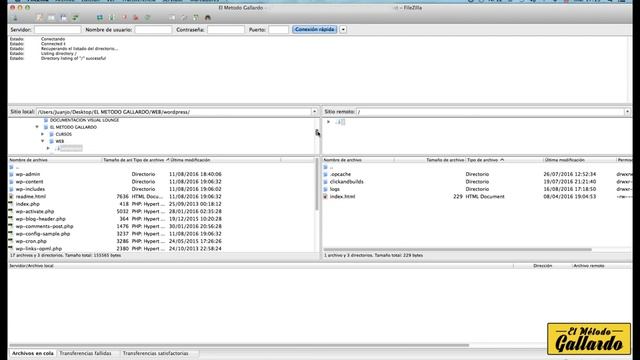Click the local file list vertical scrollbar
The height and width of the screenshot is (360, 640).
[x=317, y=184]
